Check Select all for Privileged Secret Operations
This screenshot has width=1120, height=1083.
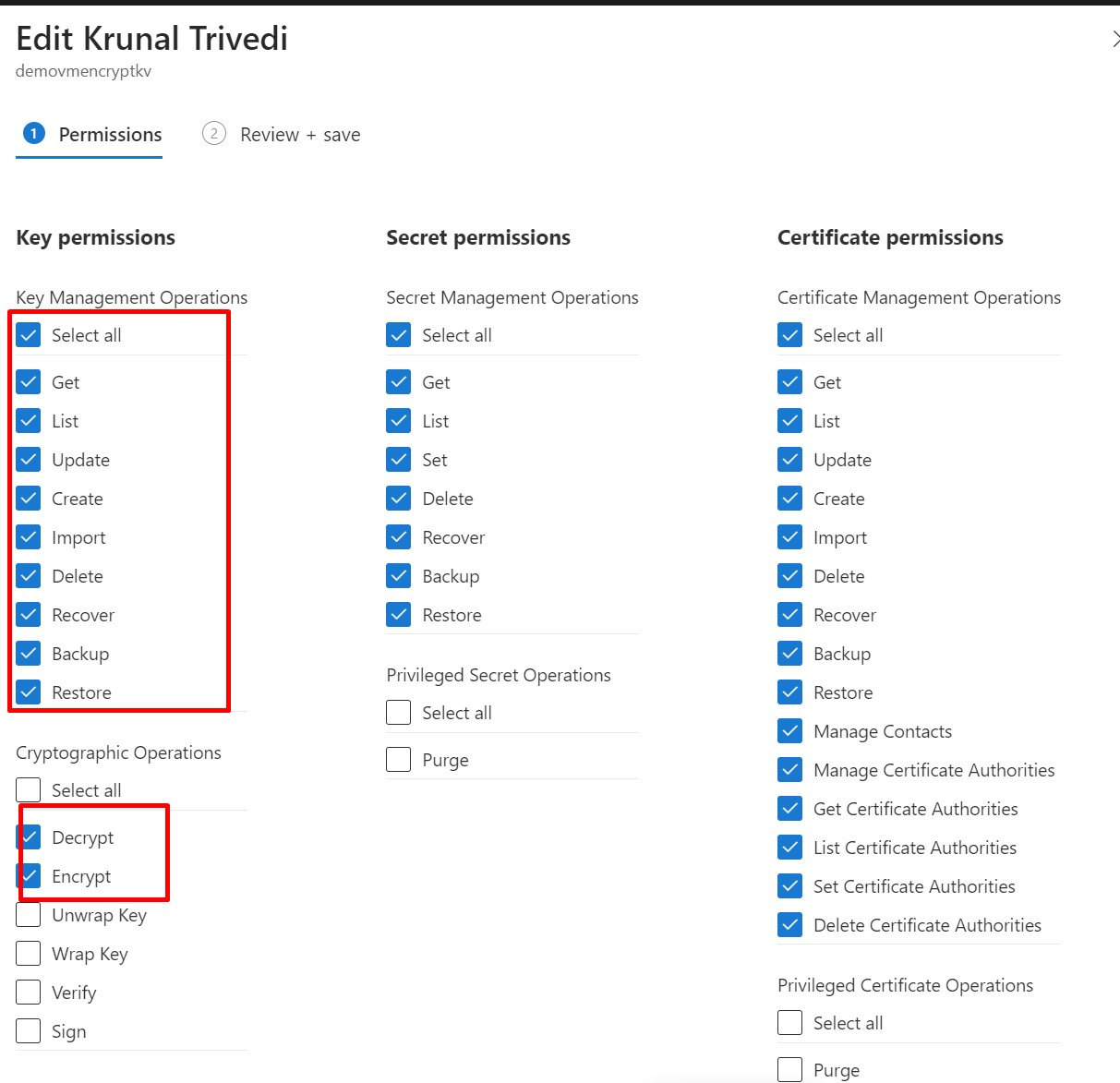tap(399, 713)
